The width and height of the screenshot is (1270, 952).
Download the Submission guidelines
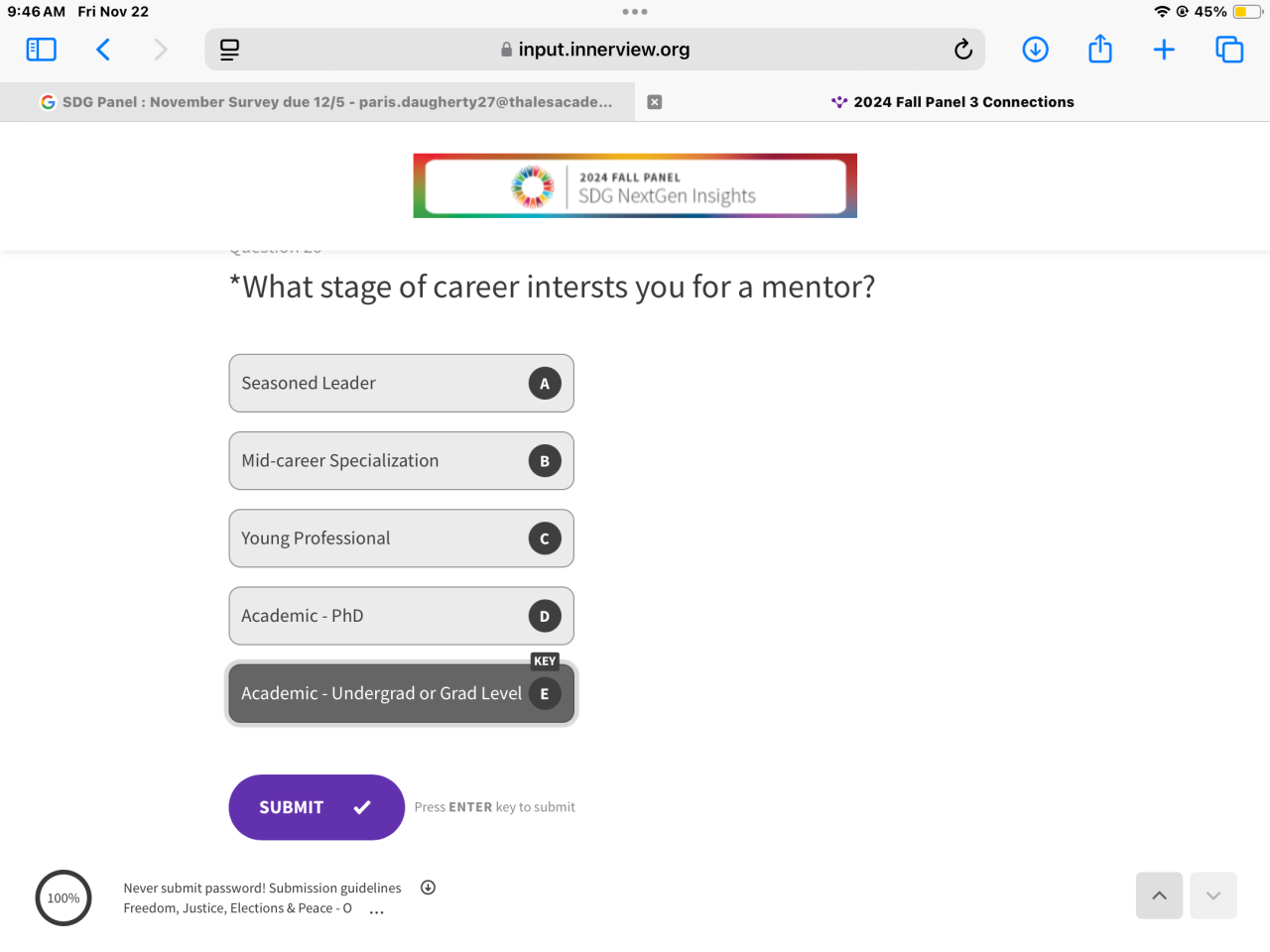click(428, 888)
